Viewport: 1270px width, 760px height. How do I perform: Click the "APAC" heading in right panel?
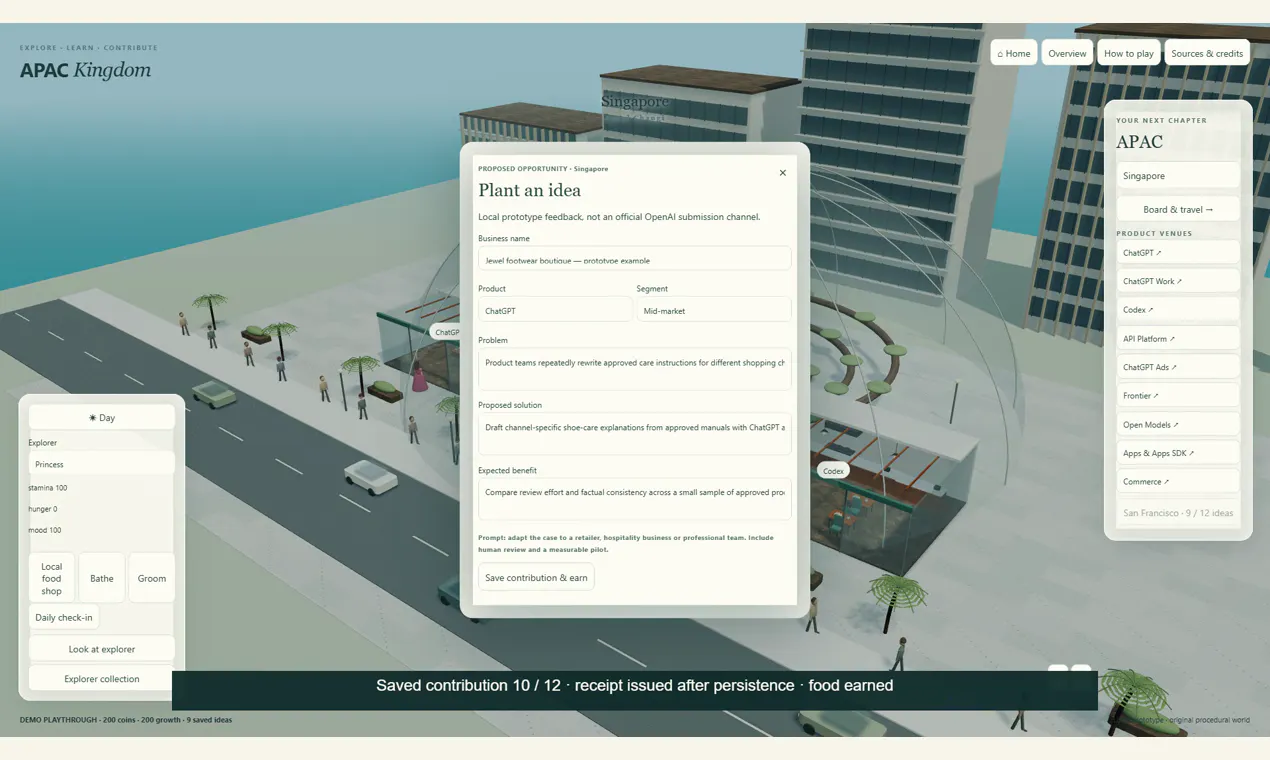[x=1140, y=142]
